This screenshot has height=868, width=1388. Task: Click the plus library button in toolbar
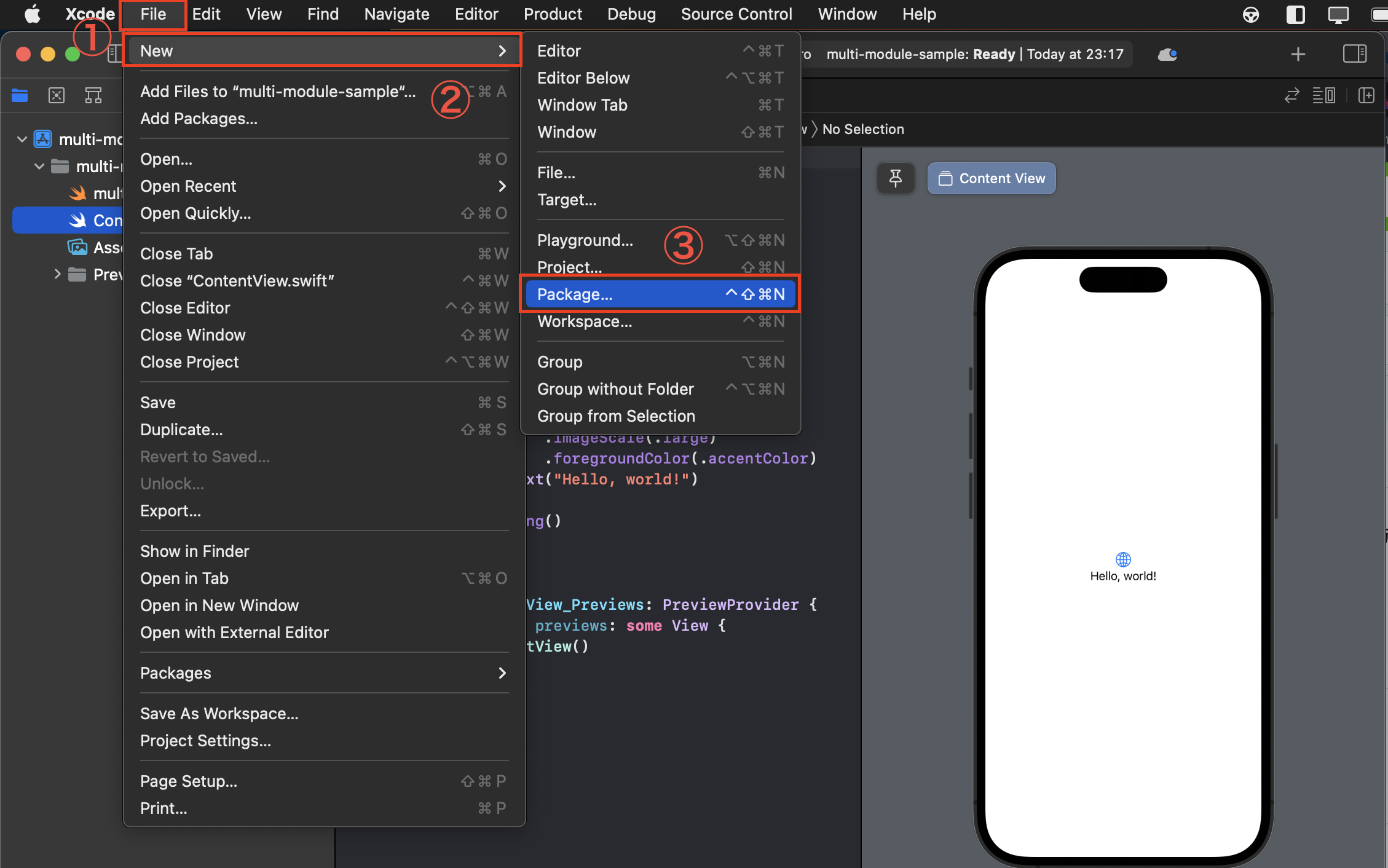pyautogui.click(x=1298, y=54)
